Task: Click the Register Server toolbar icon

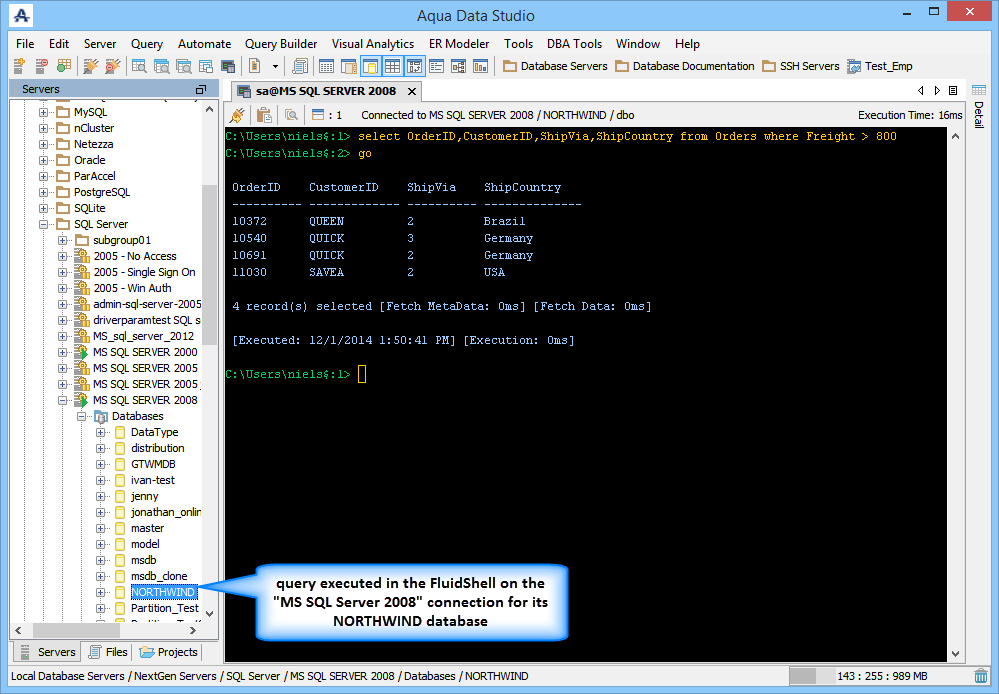Action: [x=19, y=66]
